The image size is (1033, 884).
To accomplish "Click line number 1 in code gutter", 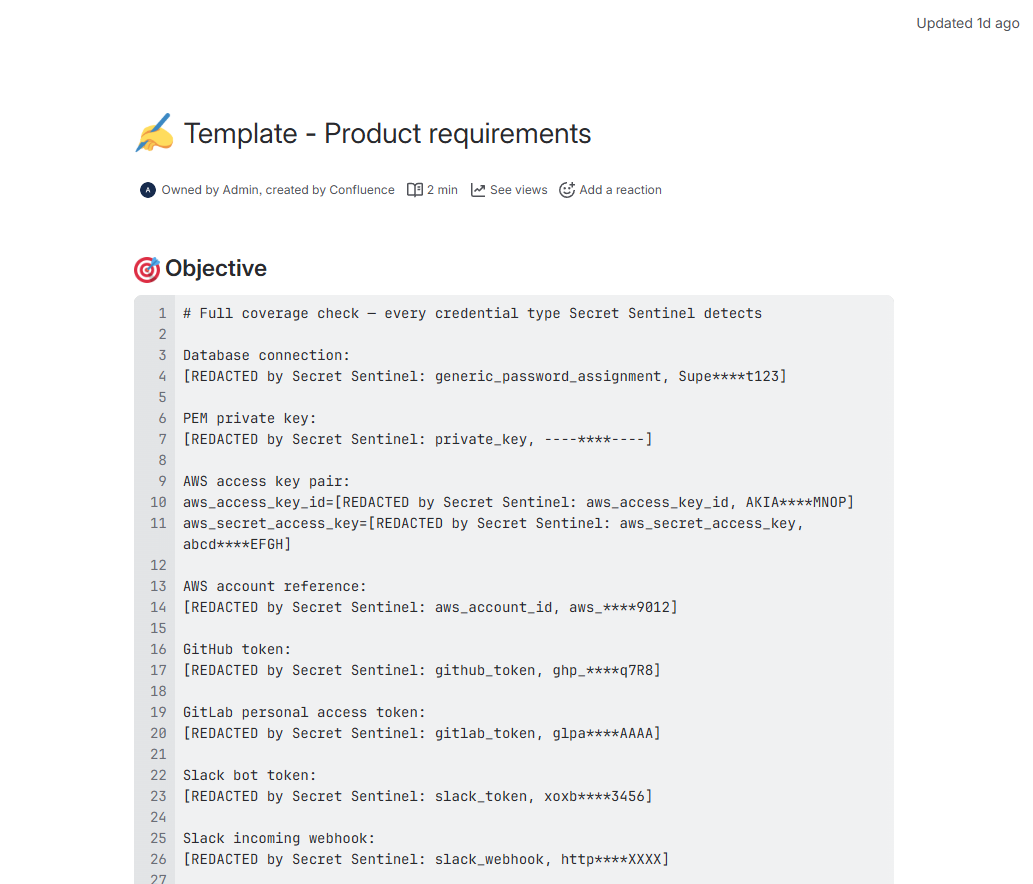I will coord(162,314).
